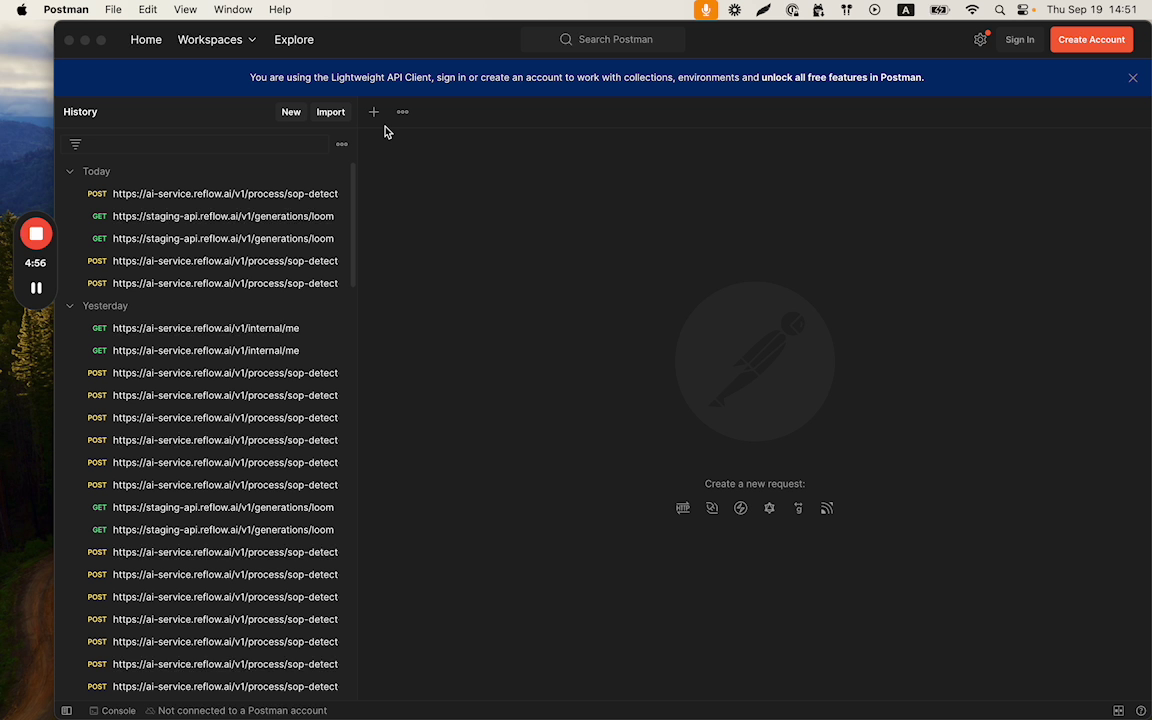Click the plus icon to add a tab
Screen dimensions: 1152x720
374,112
